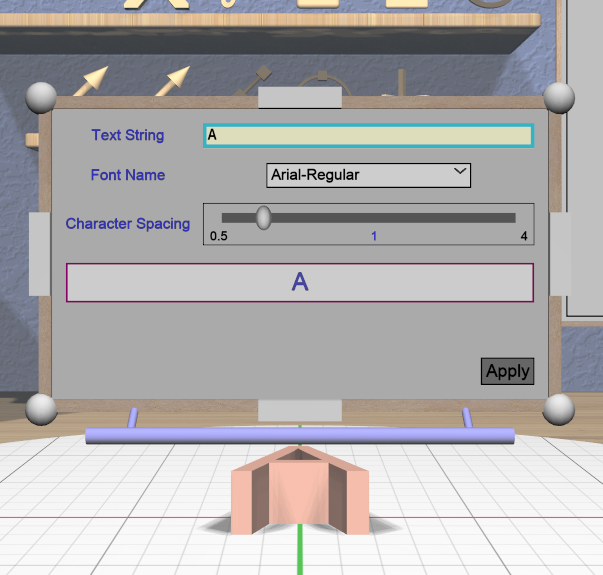Click the blue horizontal bar below the panel
Image resolution: width=603 pixels, height=575 pixels.
tap(300, 435)
